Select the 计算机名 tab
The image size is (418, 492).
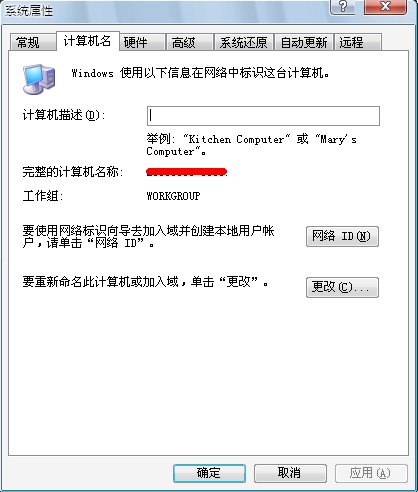pos(88,41)
